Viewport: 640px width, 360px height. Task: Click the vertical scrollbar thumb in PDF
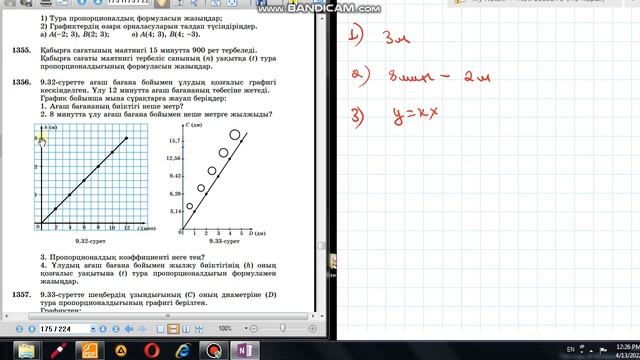coord(322,246)
